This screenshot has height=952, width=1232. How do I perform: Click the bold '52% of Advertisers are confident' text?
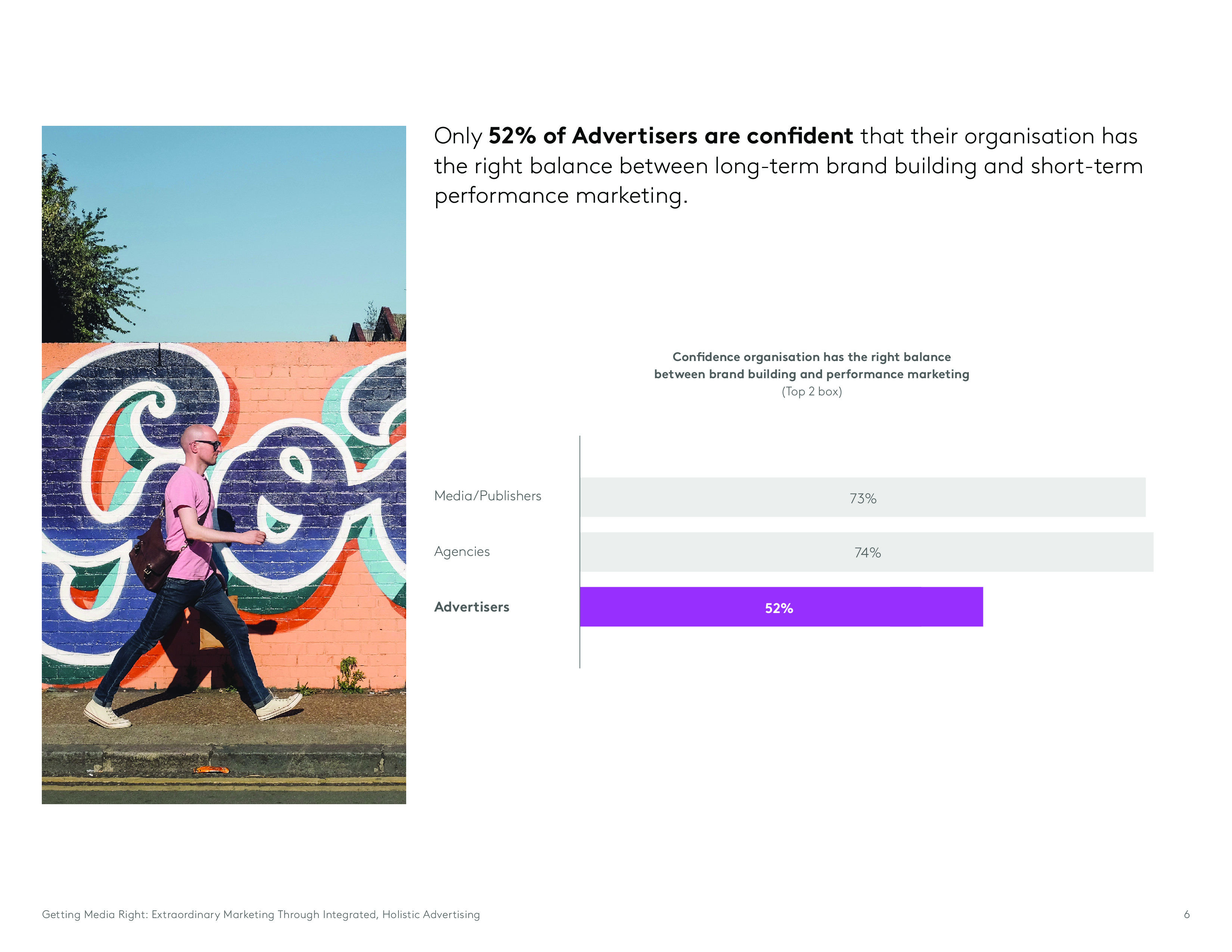point(670,137)
